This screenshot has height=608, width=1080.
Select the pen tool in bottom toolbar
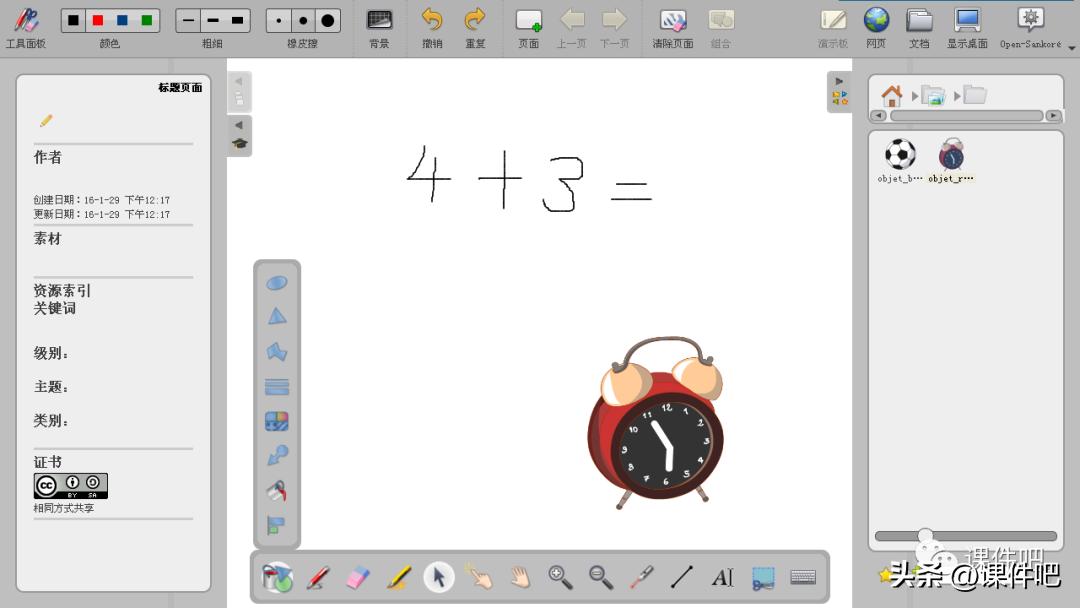318,577
